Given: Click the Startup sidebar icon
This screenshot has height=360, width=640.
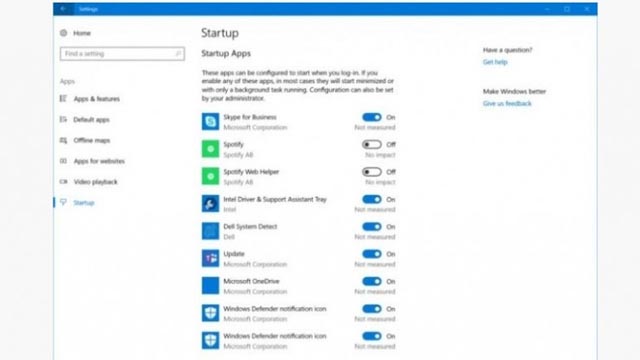Looking at the screenshot, I should [x=63, y=202].
